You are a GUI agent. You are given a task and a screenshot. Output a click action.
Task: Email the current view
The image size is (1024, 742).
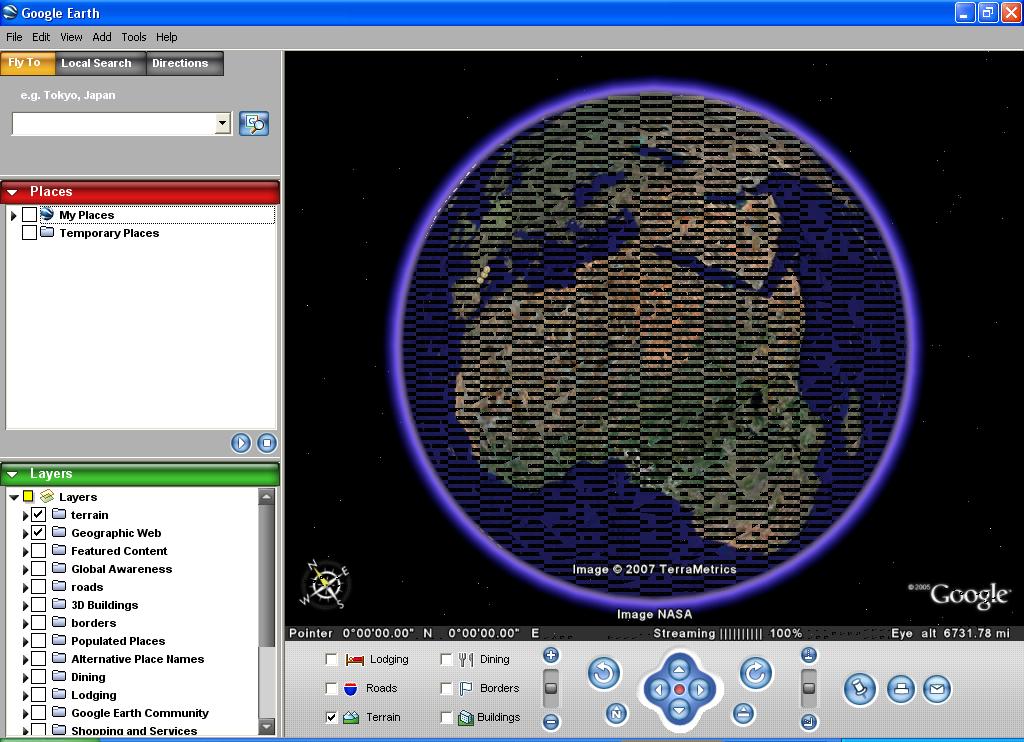coord(936,689)
